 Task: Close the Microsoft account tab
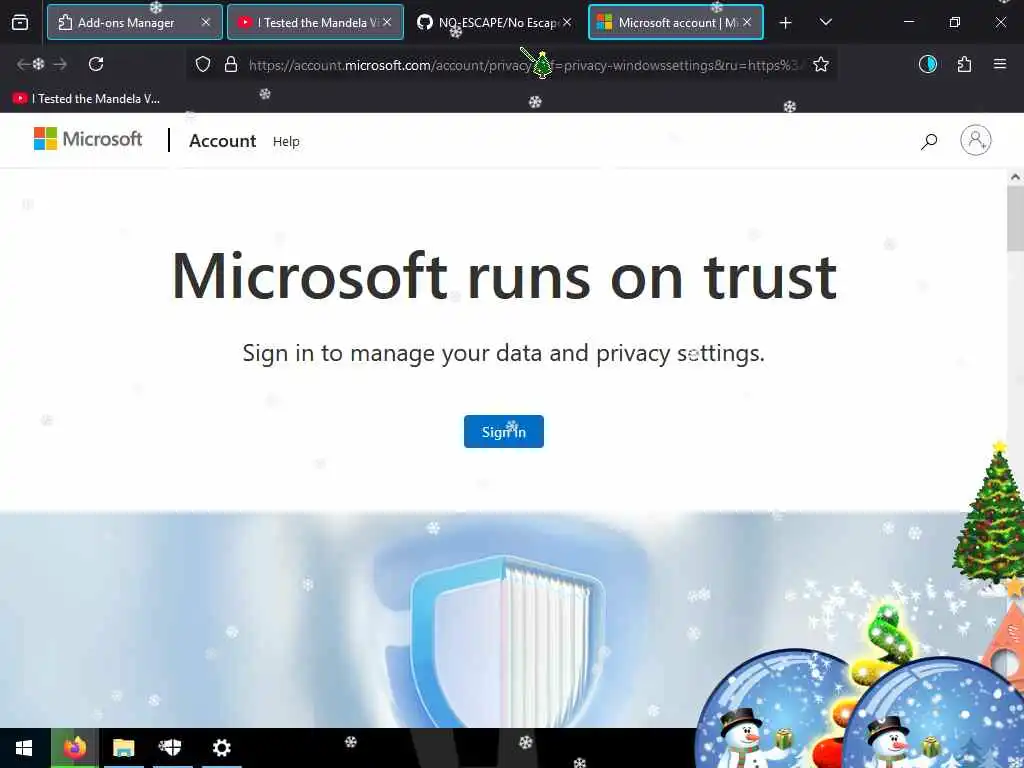tap(747, 22)
